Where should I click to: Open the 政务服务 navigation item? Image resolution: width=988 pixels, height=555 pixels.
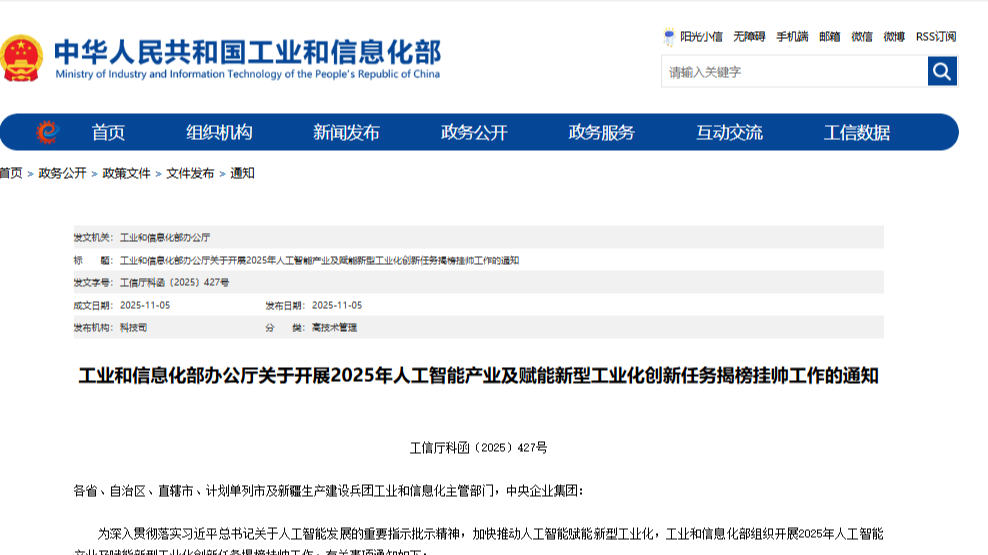pos(601,132)
